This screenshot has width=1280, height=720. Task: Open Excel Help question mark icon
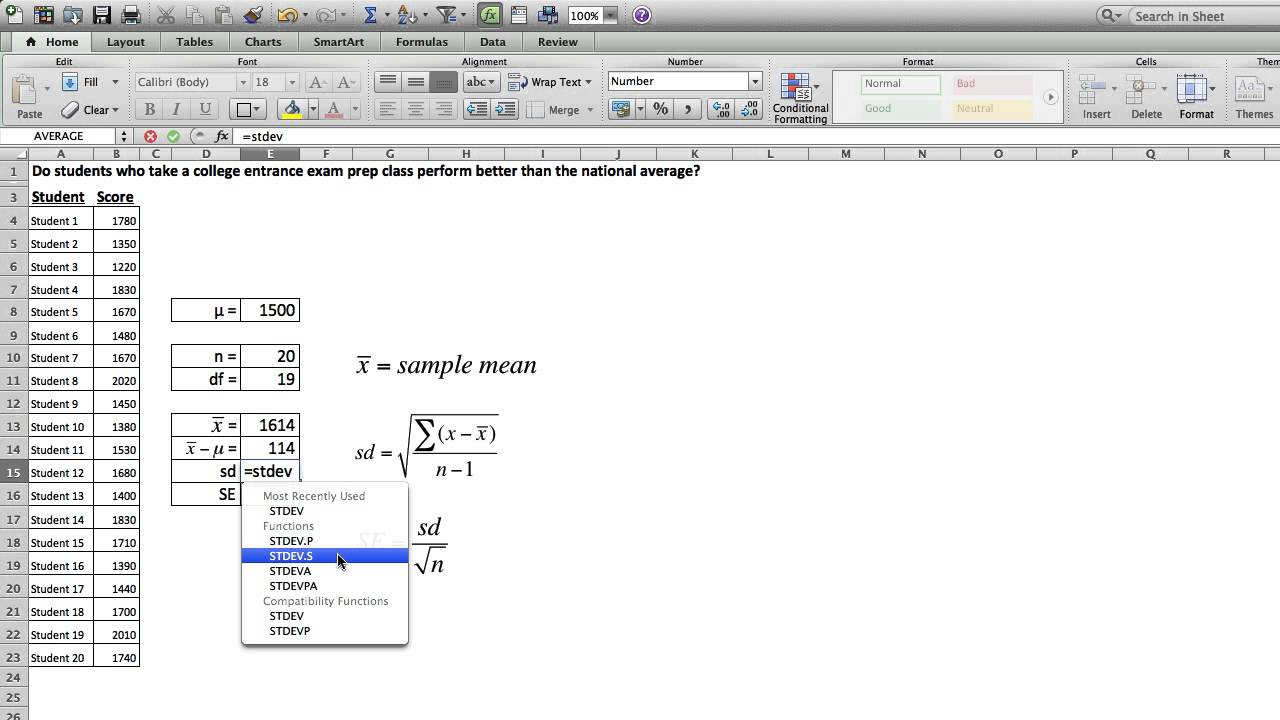coord(642,15)
